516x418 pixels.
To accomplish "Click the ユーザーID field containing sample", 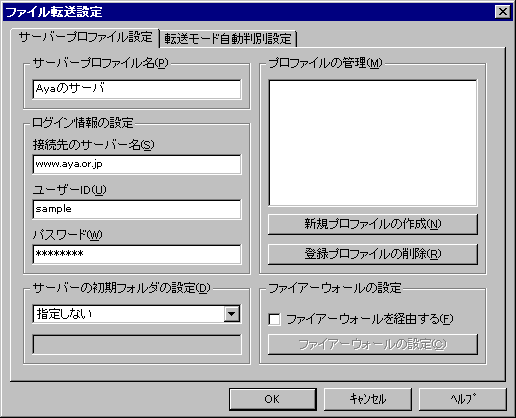I will click(x=137, y=209).
